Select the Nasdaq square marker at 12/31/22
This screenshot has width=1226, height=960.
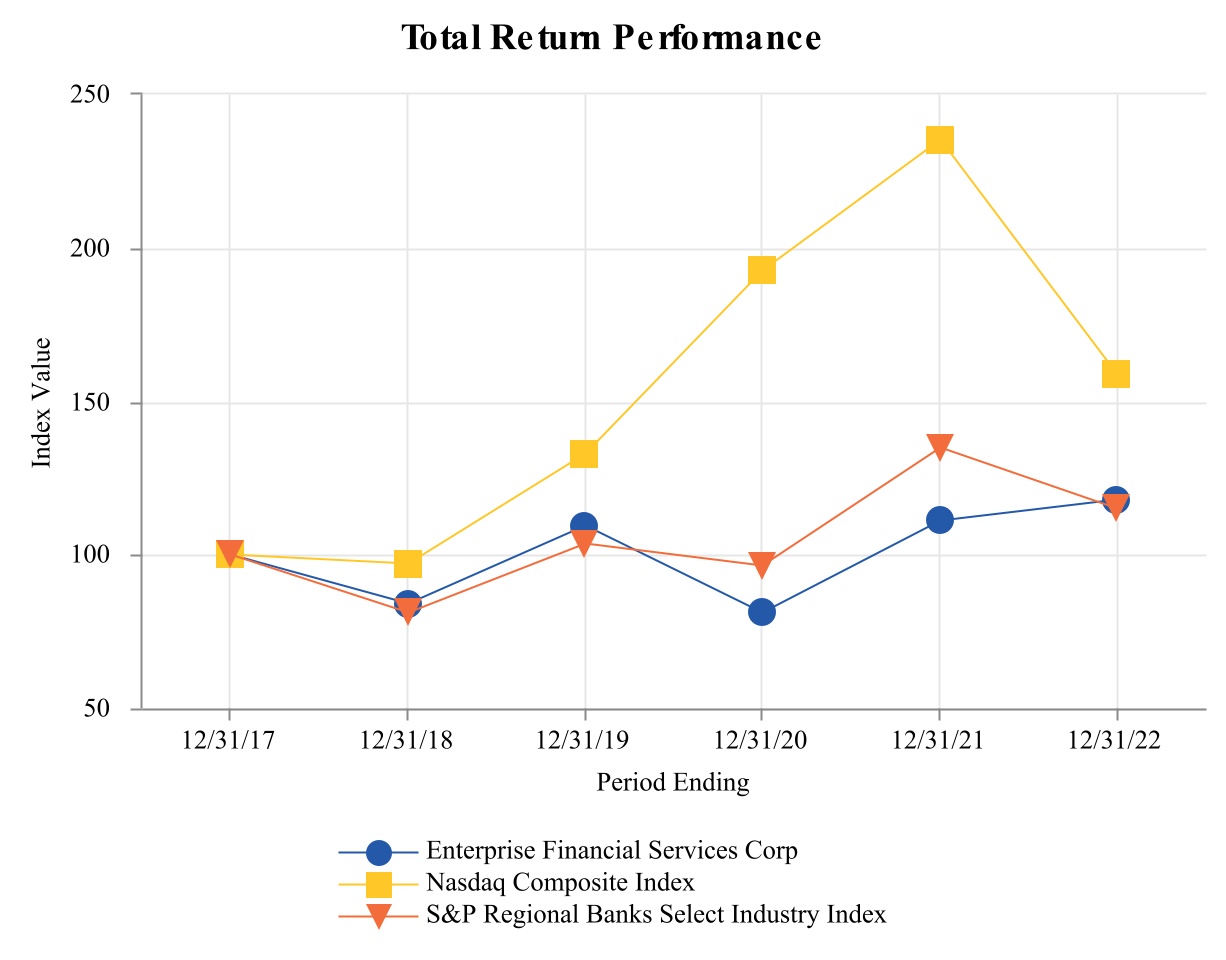pos(1116,373)
